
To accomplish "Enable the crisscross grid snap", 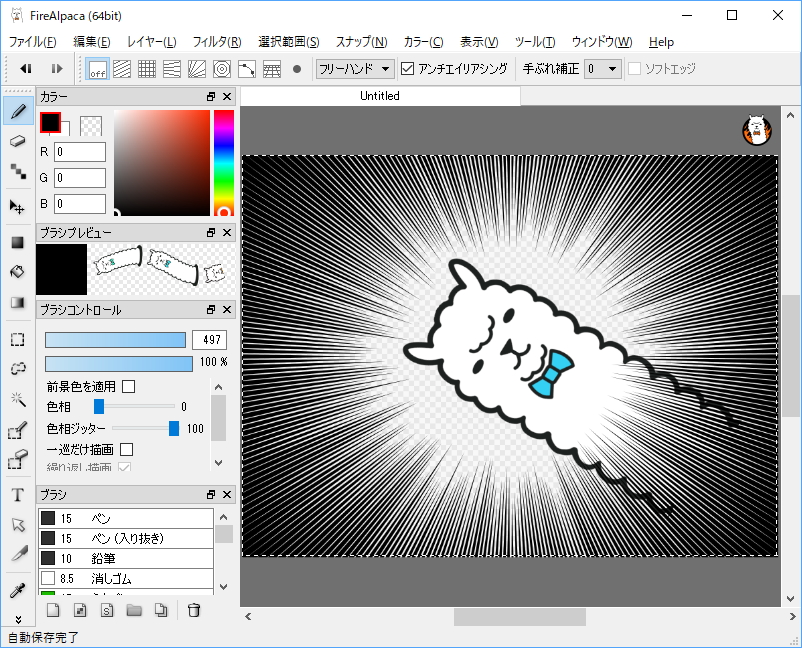I will [x=147, y=69].
